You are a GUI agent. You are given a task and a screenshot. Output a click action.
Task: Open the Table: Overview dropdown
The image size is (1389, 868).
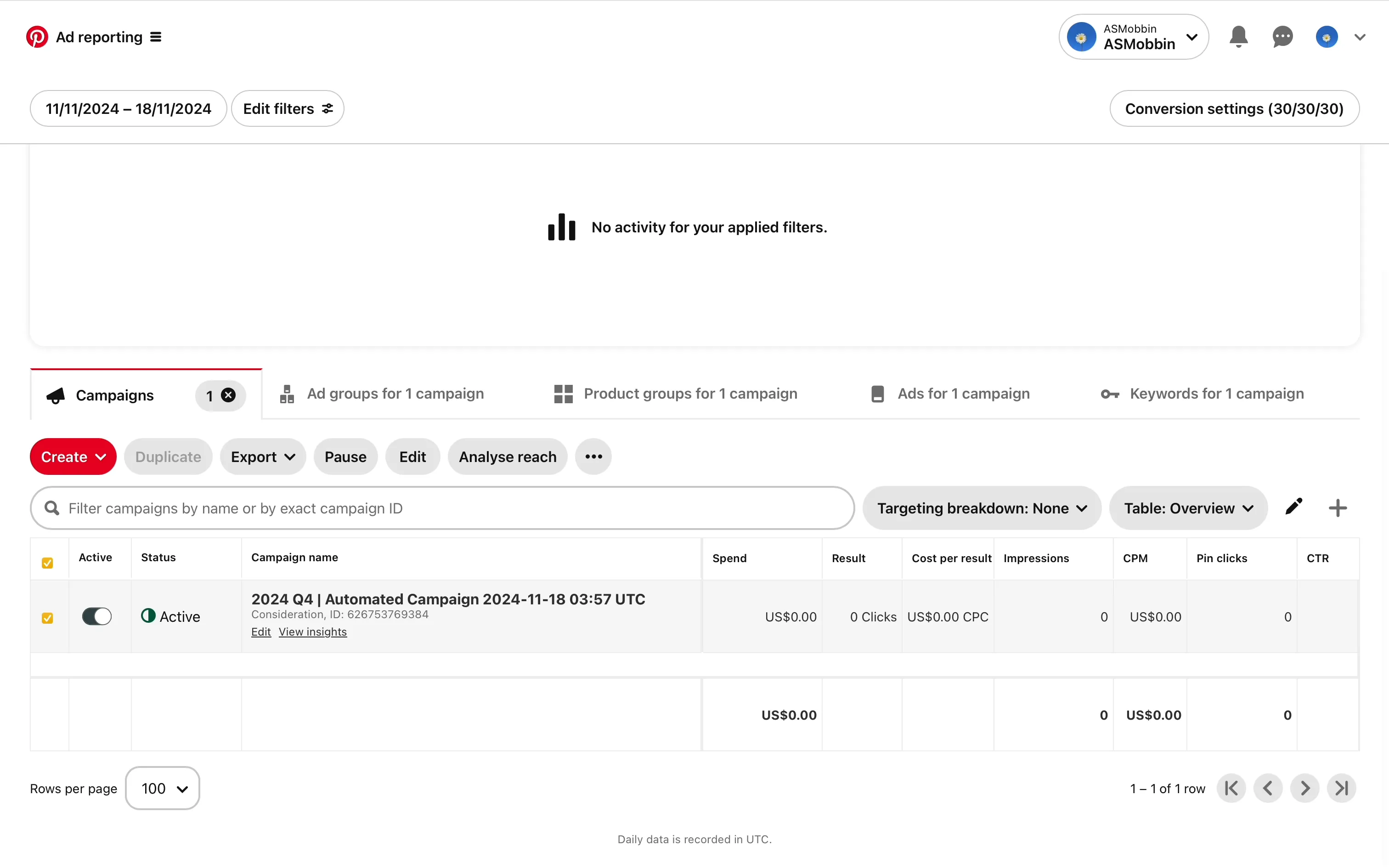pos(1187,508)
